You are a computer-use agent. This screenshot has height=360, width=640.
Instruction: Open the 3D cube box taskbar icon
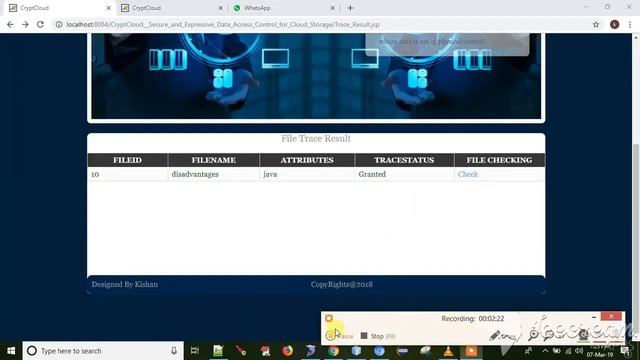pyautogui.click(x=356, y=351)
